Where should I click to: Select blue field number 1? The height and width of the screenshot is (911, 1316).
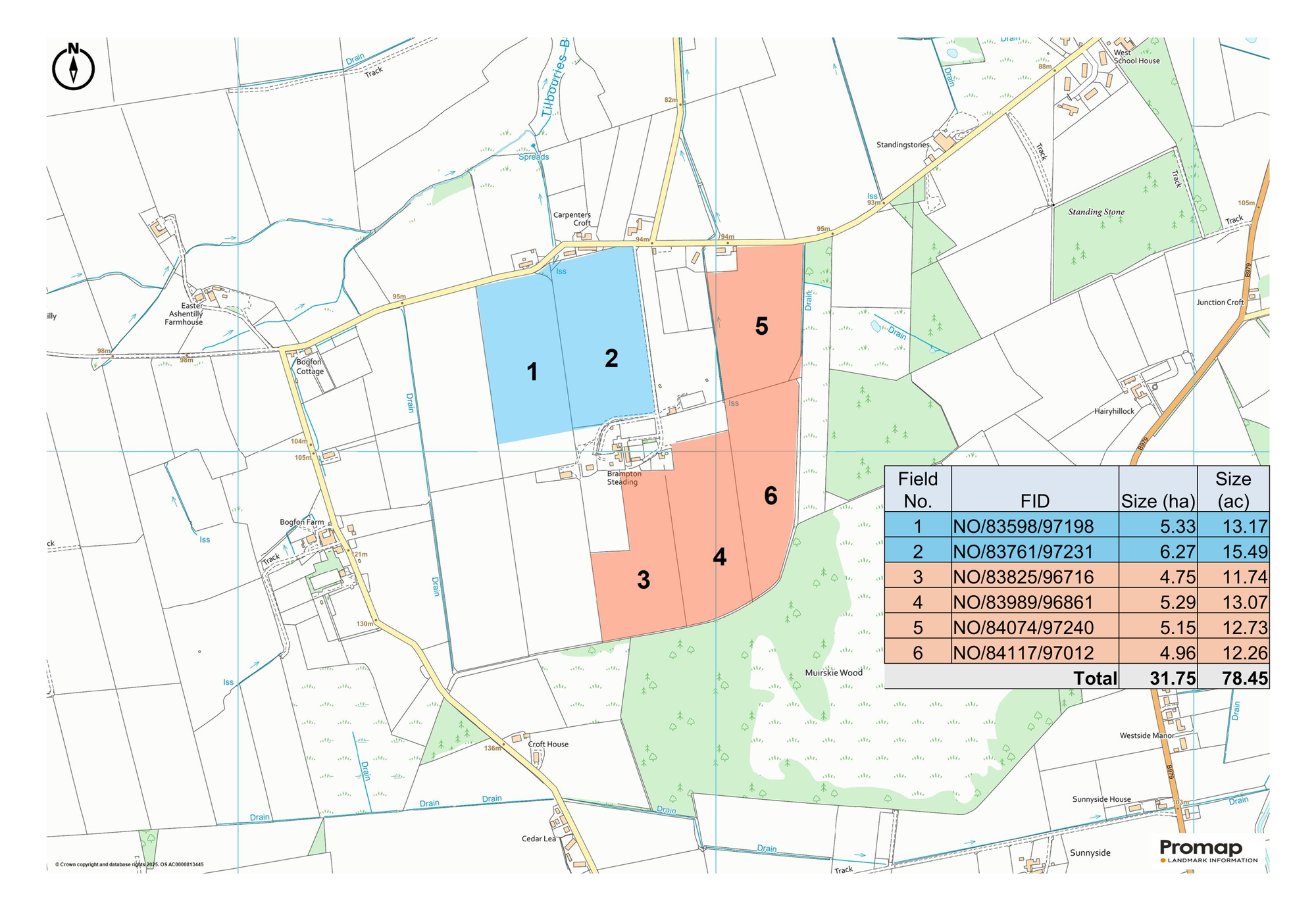[x=532, y=372]
